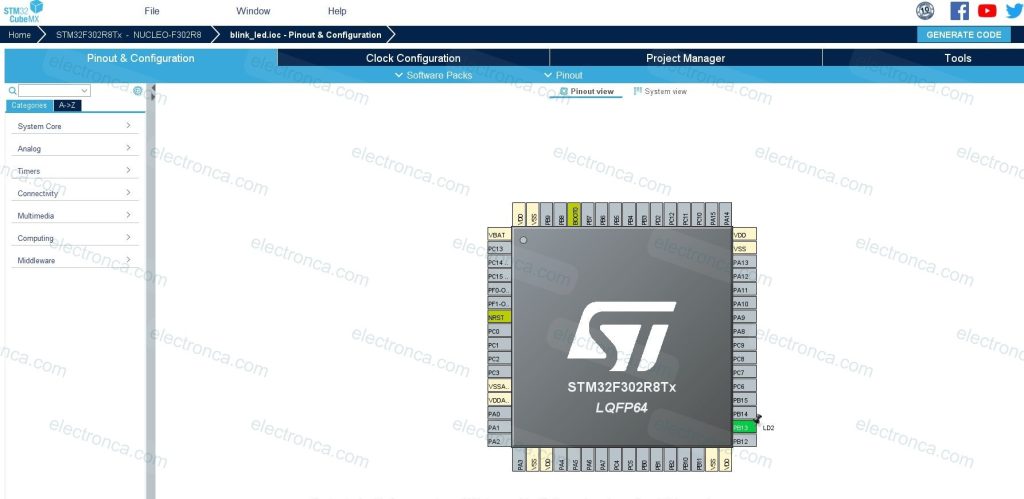Switch peripheral list to A->Z sorting
Screen dimensions: 1024x499
click(x=68, y=104)
